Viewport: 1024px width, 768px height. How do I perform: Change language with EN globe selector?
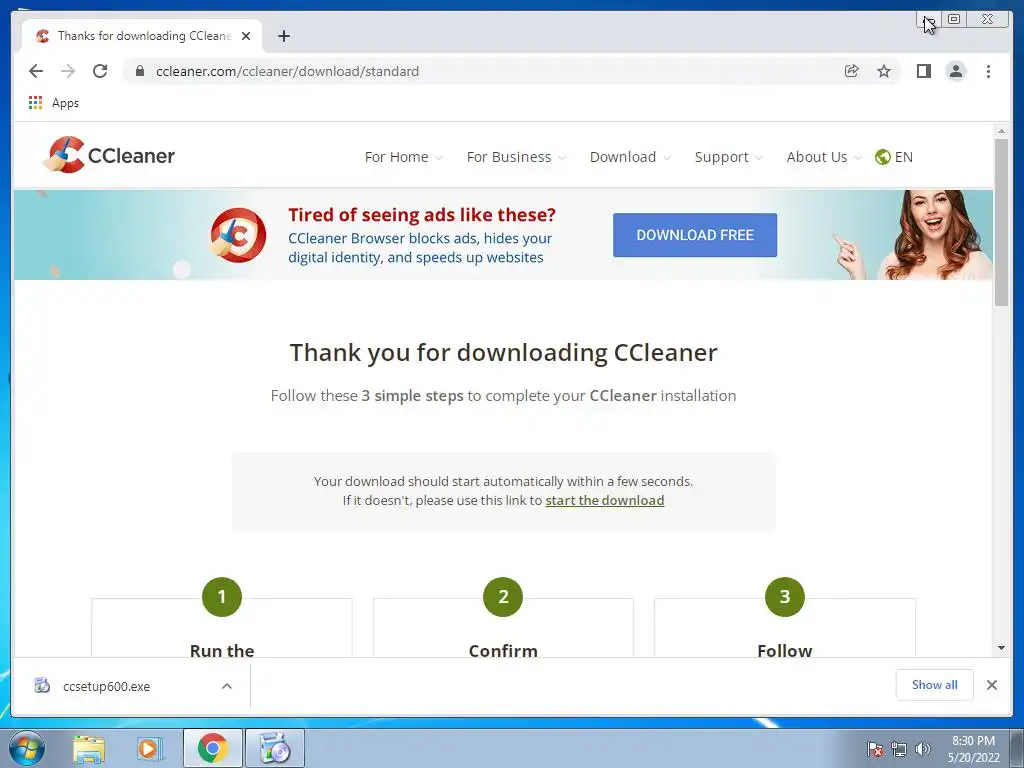[894, 157]
